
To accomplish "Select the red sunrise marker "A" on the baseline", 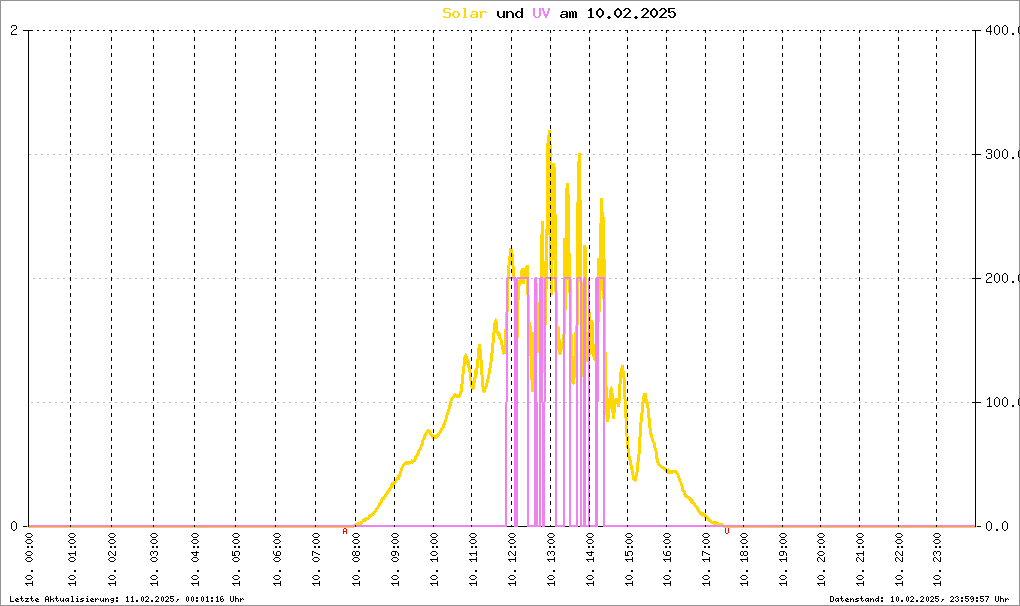I will click(x=345, y=532).
